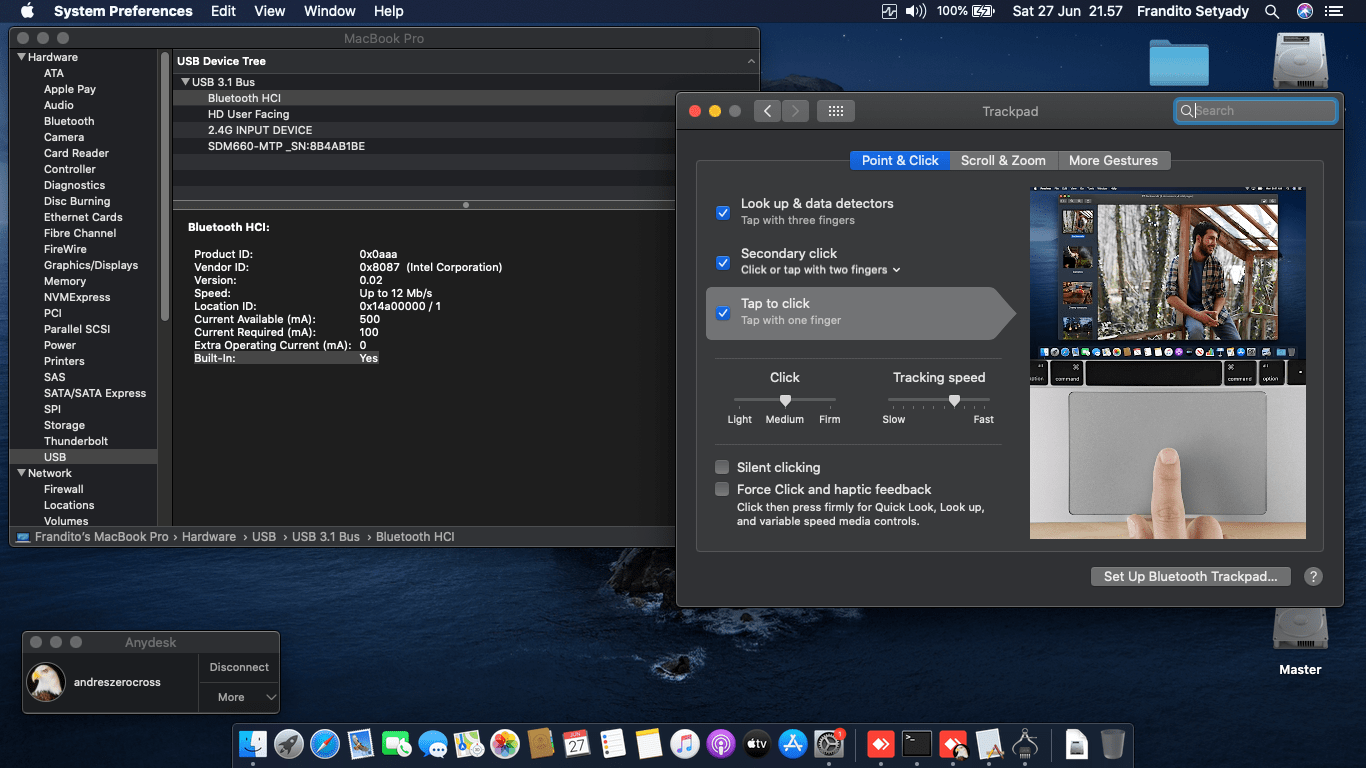Open Podcasts from the Dock
The height and width of the screenshot is (768, 1366).
721,744
